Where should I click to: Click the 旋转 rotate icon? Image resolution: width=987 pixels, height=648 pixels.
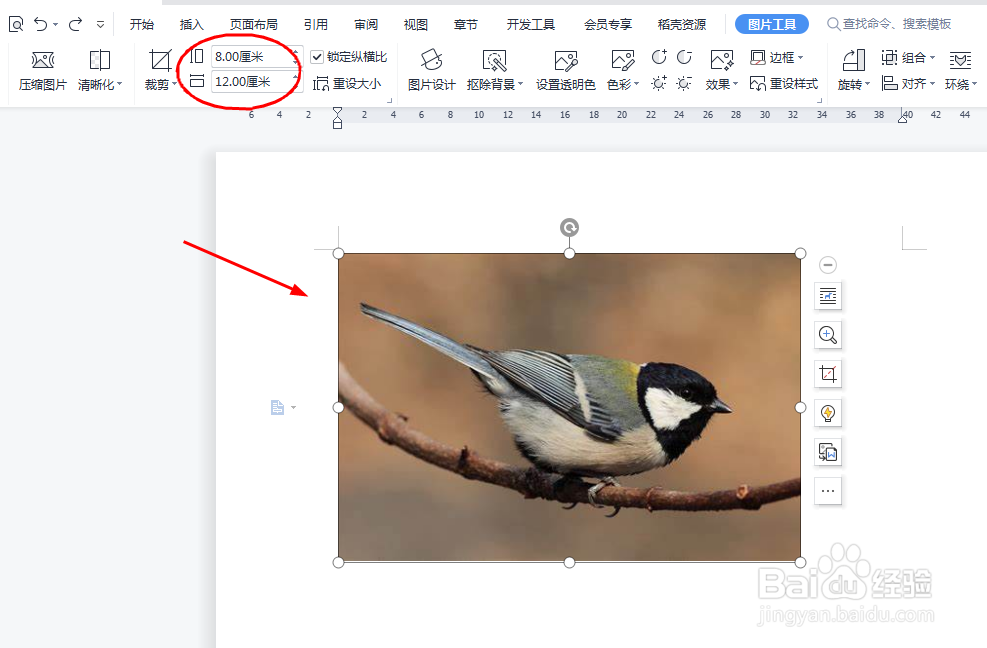pos(854,60)
